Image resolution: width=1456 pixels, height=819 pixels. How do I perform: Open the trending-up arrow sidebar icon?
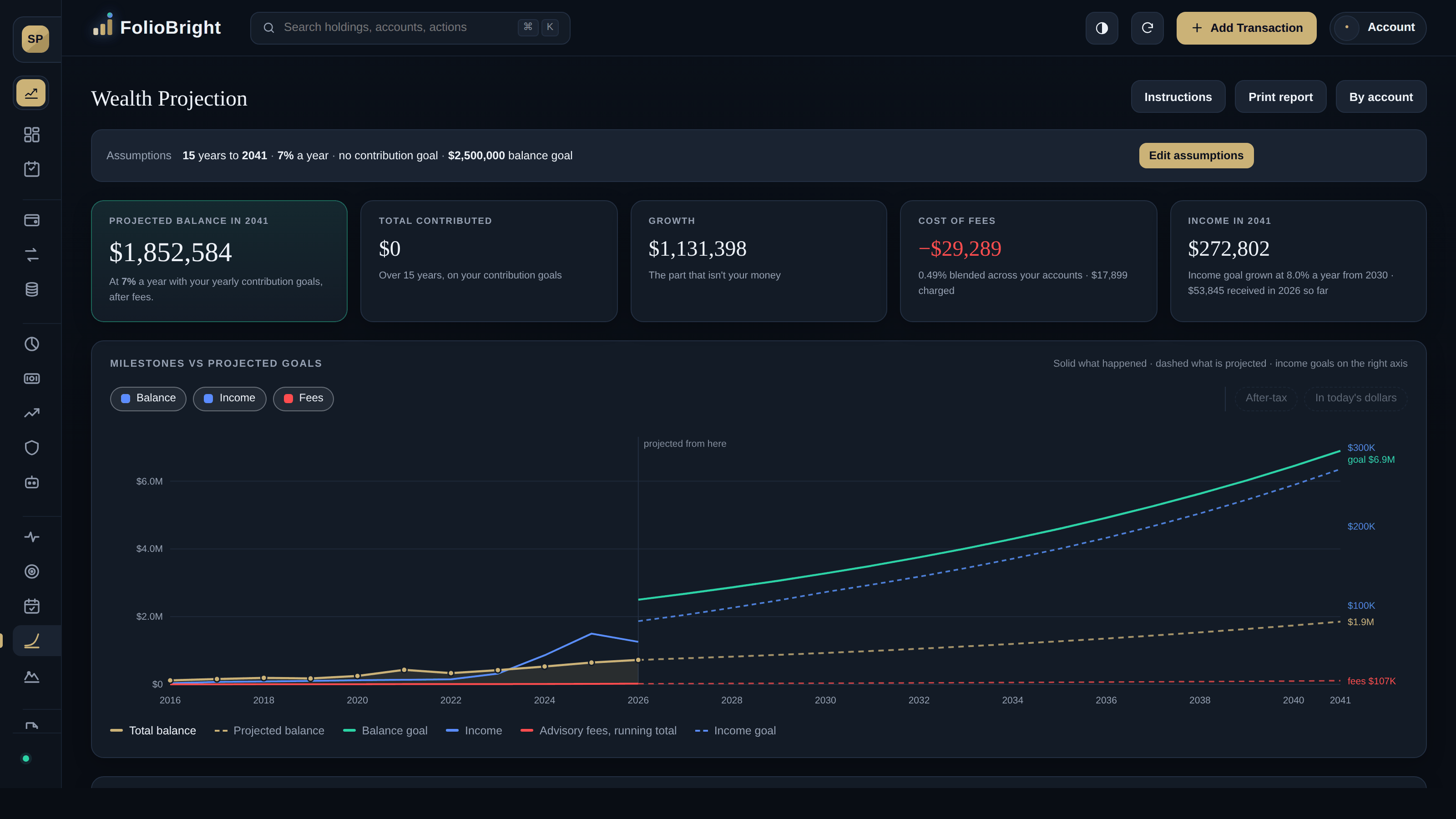(32, 413)
